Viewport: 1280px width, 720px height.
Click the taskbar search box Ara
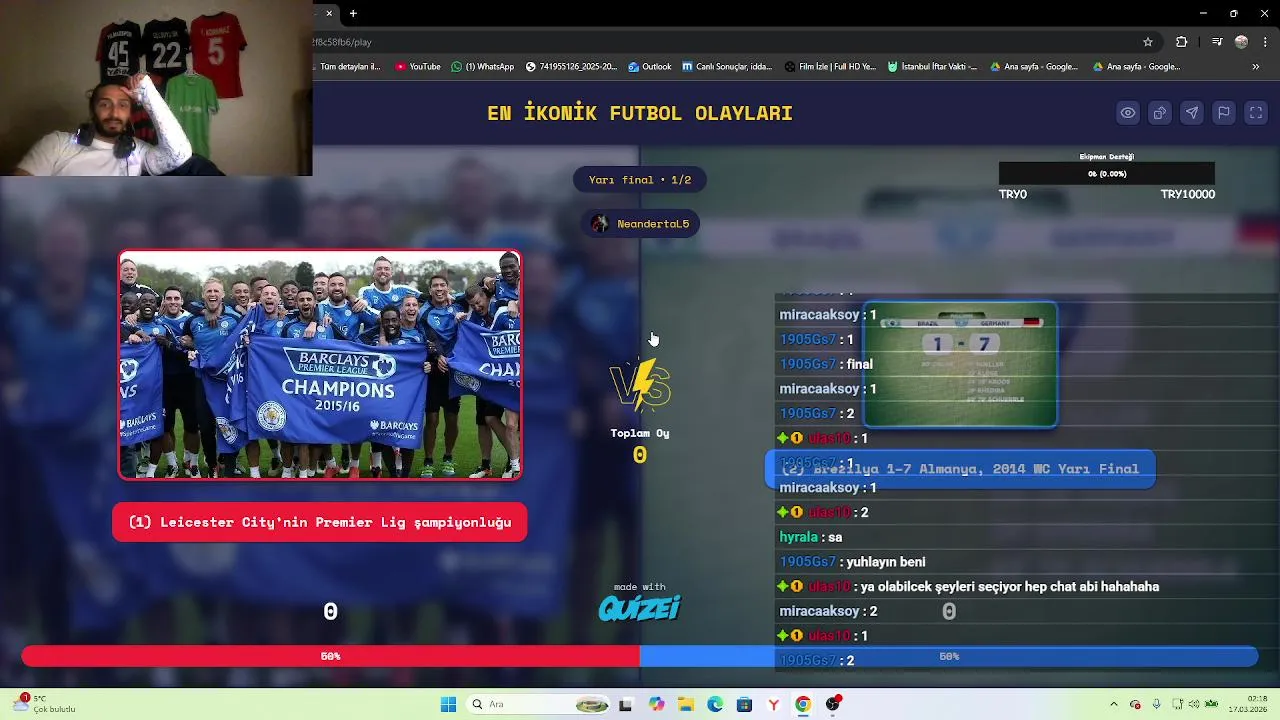pos(536,704)
